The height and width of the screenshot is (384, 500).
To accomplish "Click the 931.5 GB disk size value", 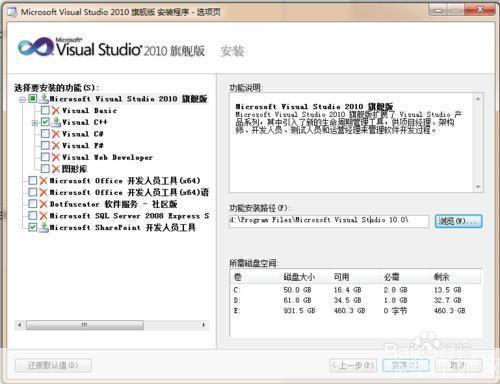I will [299, 311].
